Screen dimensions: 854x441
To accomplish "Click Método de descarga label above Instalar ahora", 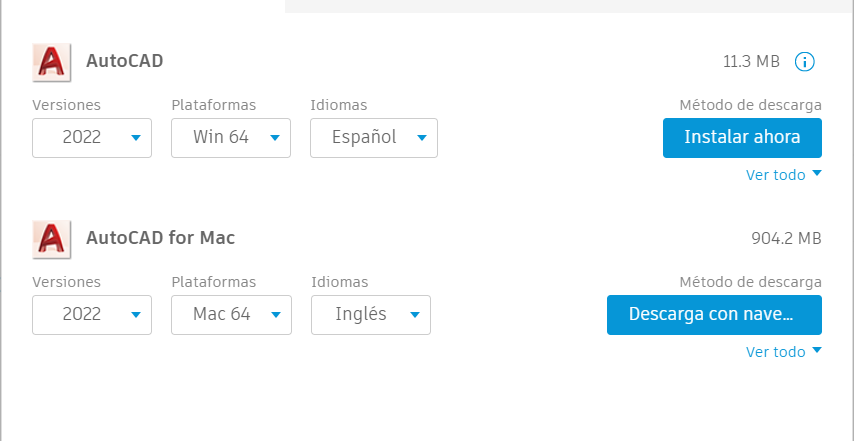I will pos(751,105).
